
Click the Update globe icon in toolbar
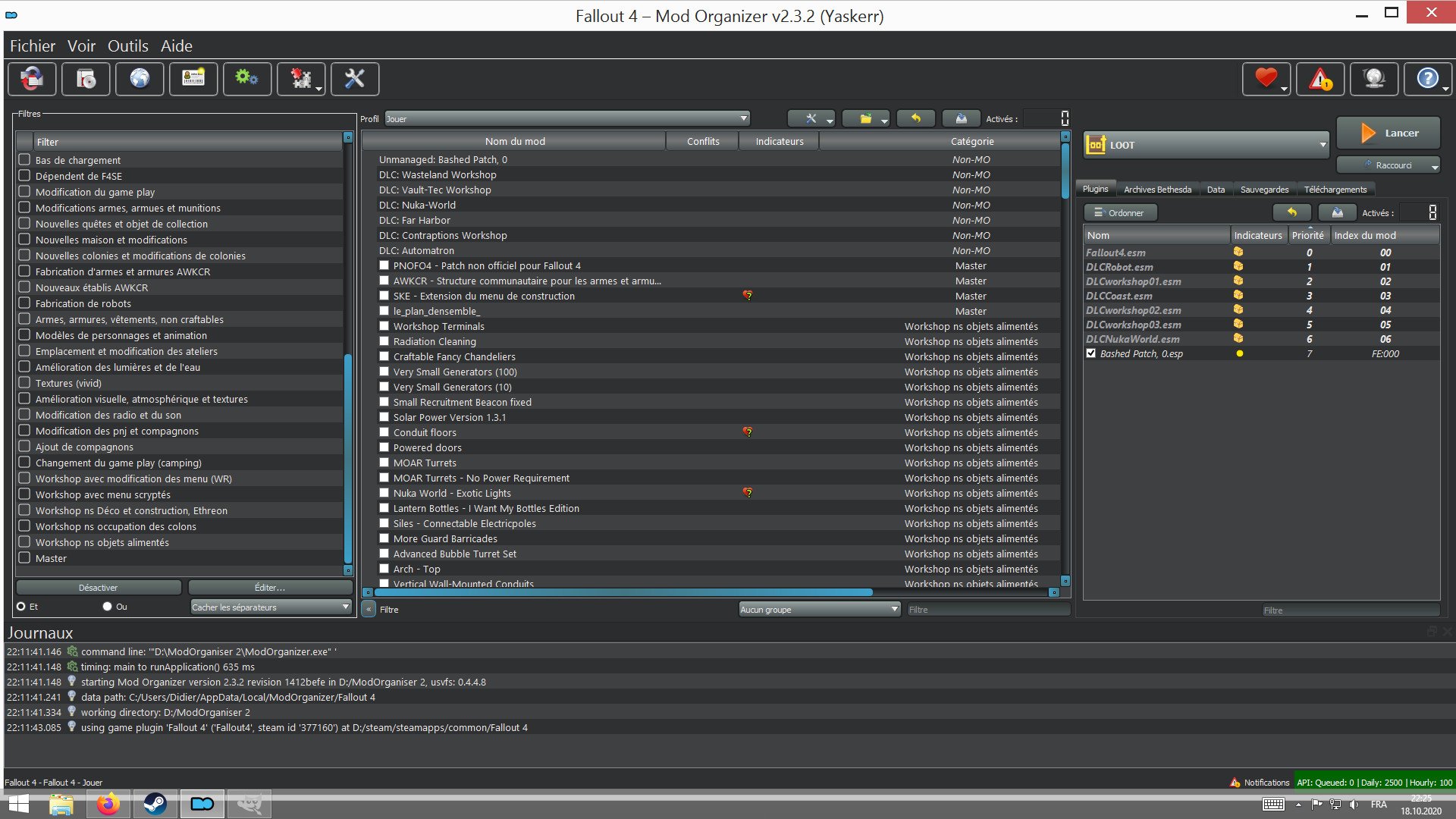[x=1374, y=79]
